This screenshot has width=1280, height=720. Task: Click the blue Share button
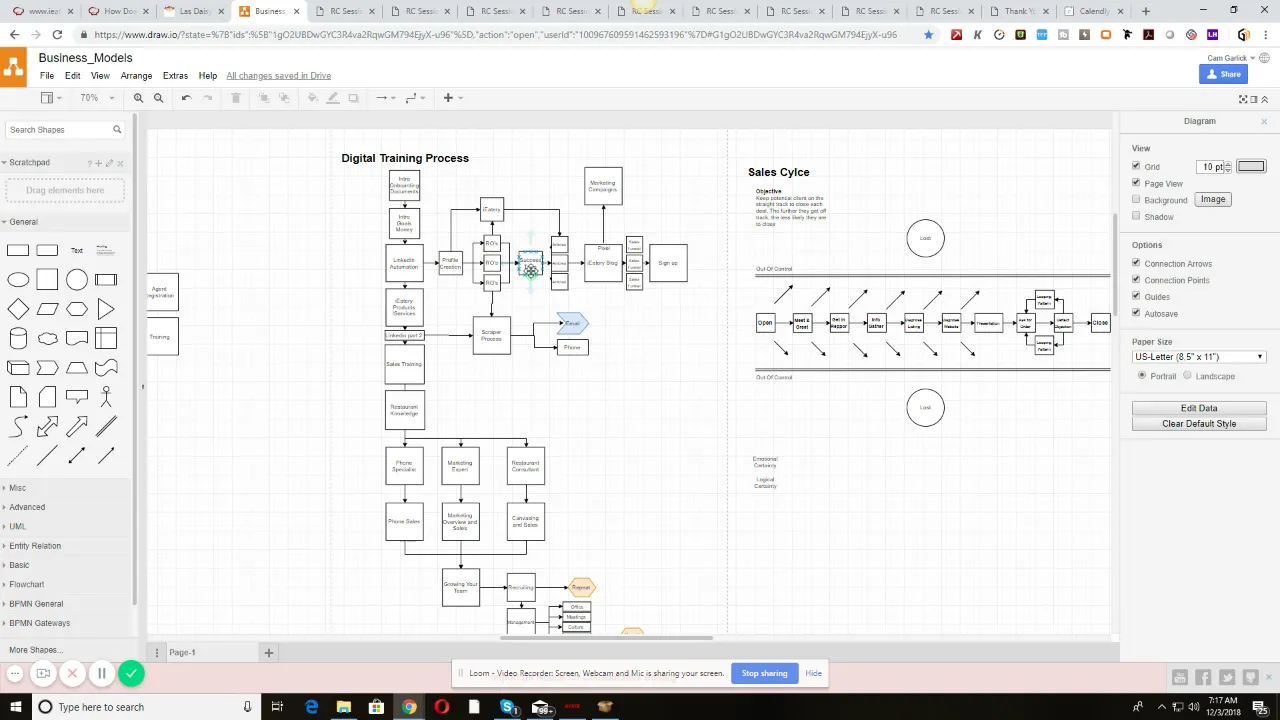(1224, 74)
